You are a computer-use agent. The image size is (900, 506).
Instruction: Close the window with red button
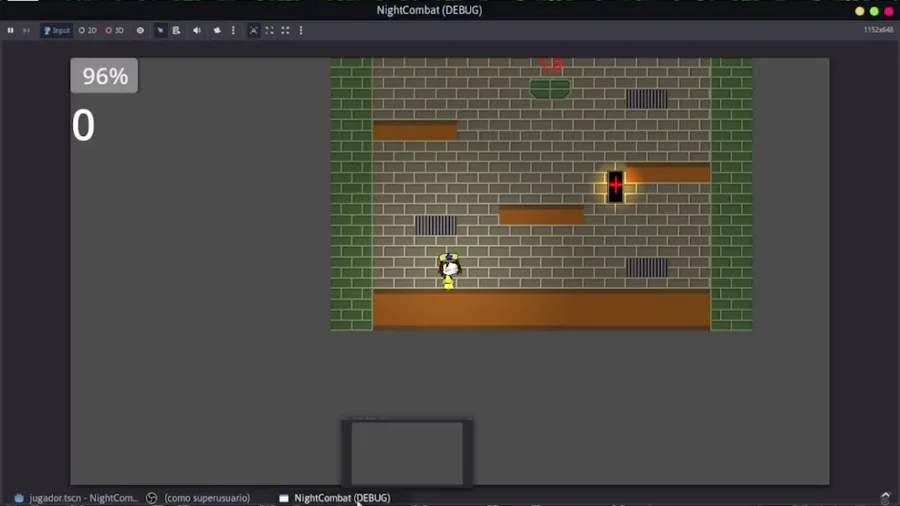click(889, 11)
